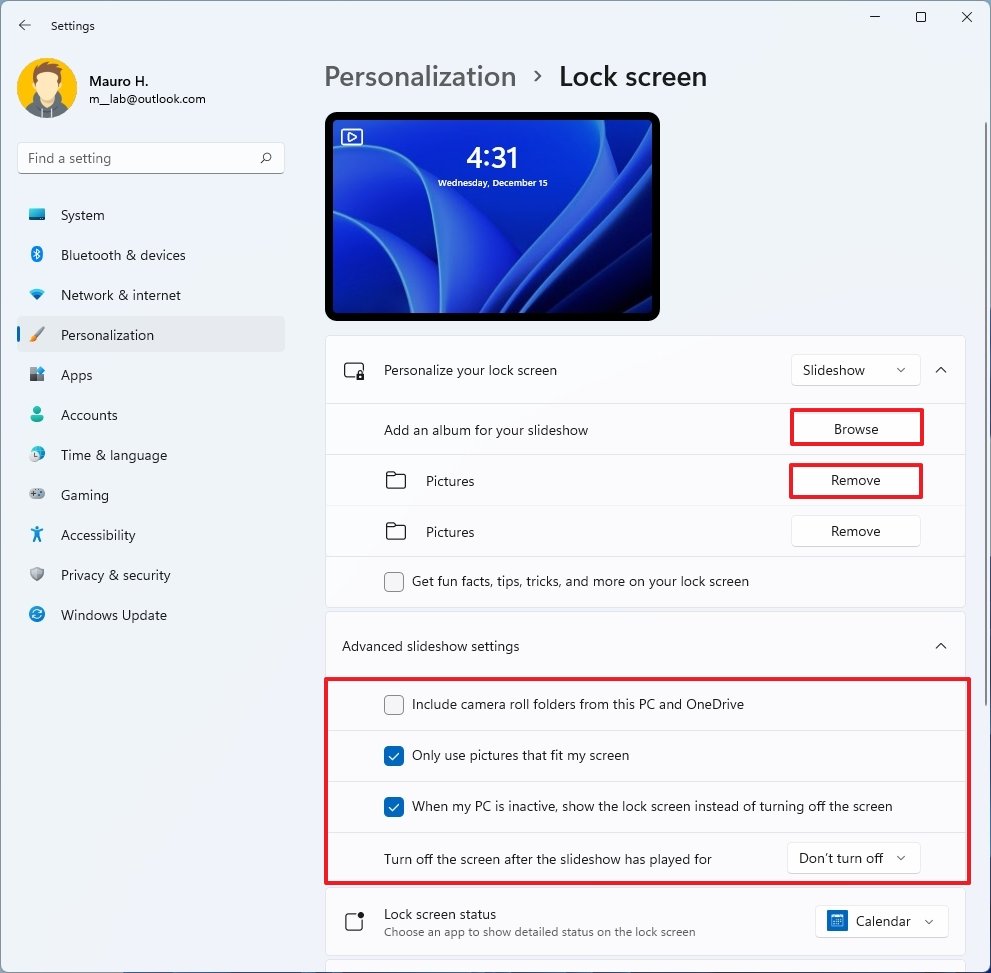Collapse Personalize your lock screen section
The width and height of the screenshot is (991, 973).
[x=940, y=370]
